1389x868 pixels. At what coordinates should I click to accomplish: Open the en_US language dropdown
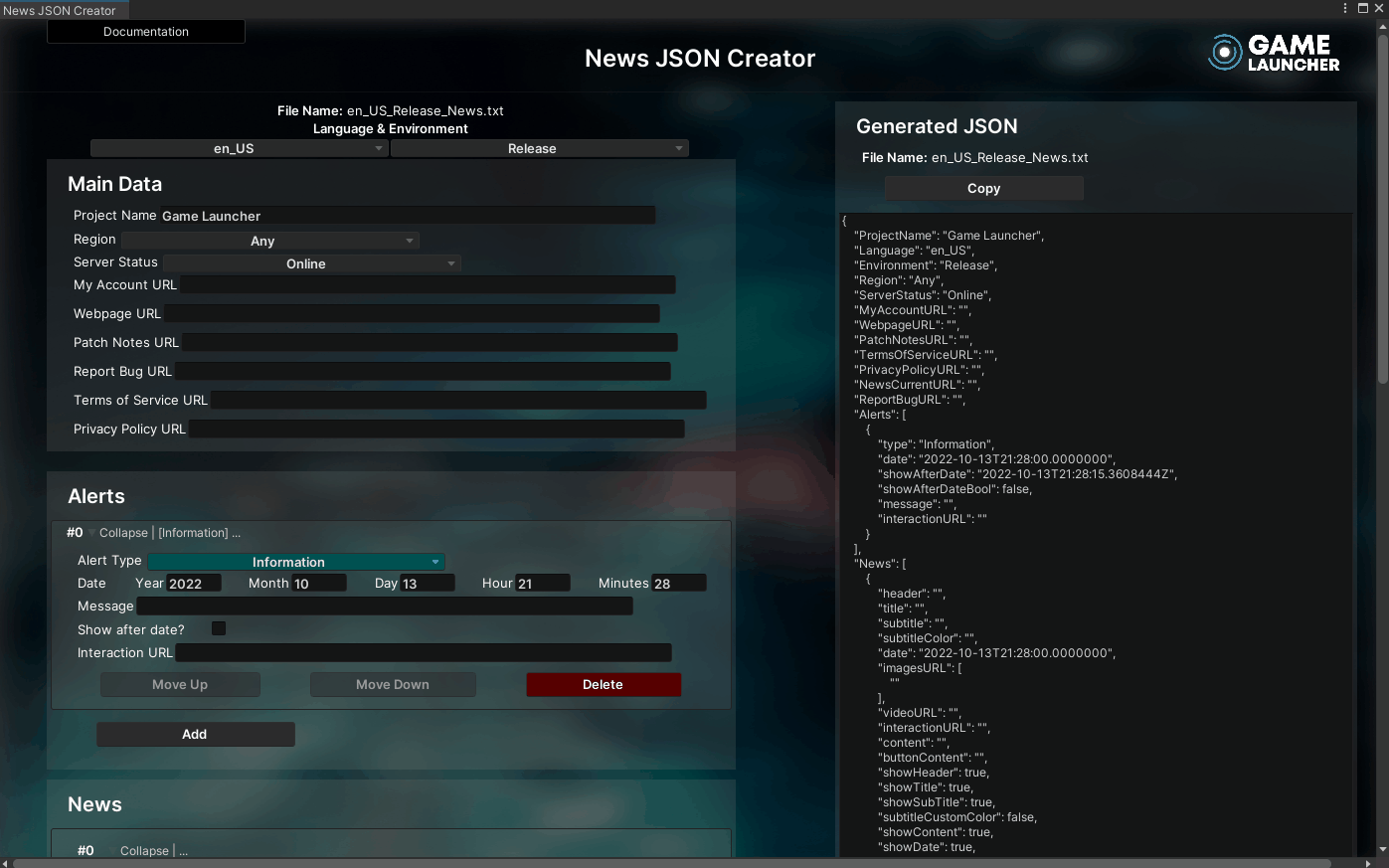(x=239, y=148)
